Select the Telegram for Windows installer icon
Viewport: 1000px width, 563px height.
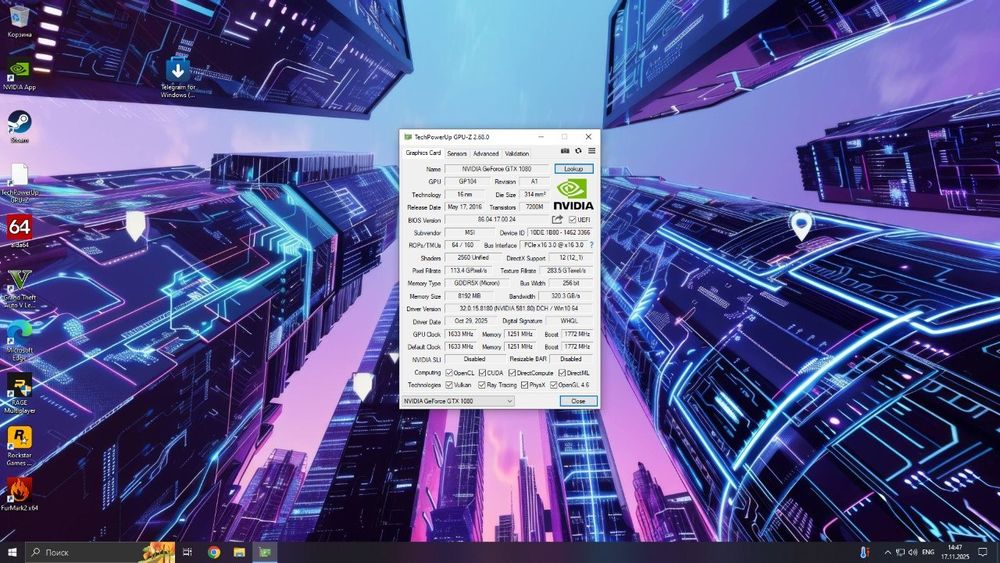pos(178,77)
